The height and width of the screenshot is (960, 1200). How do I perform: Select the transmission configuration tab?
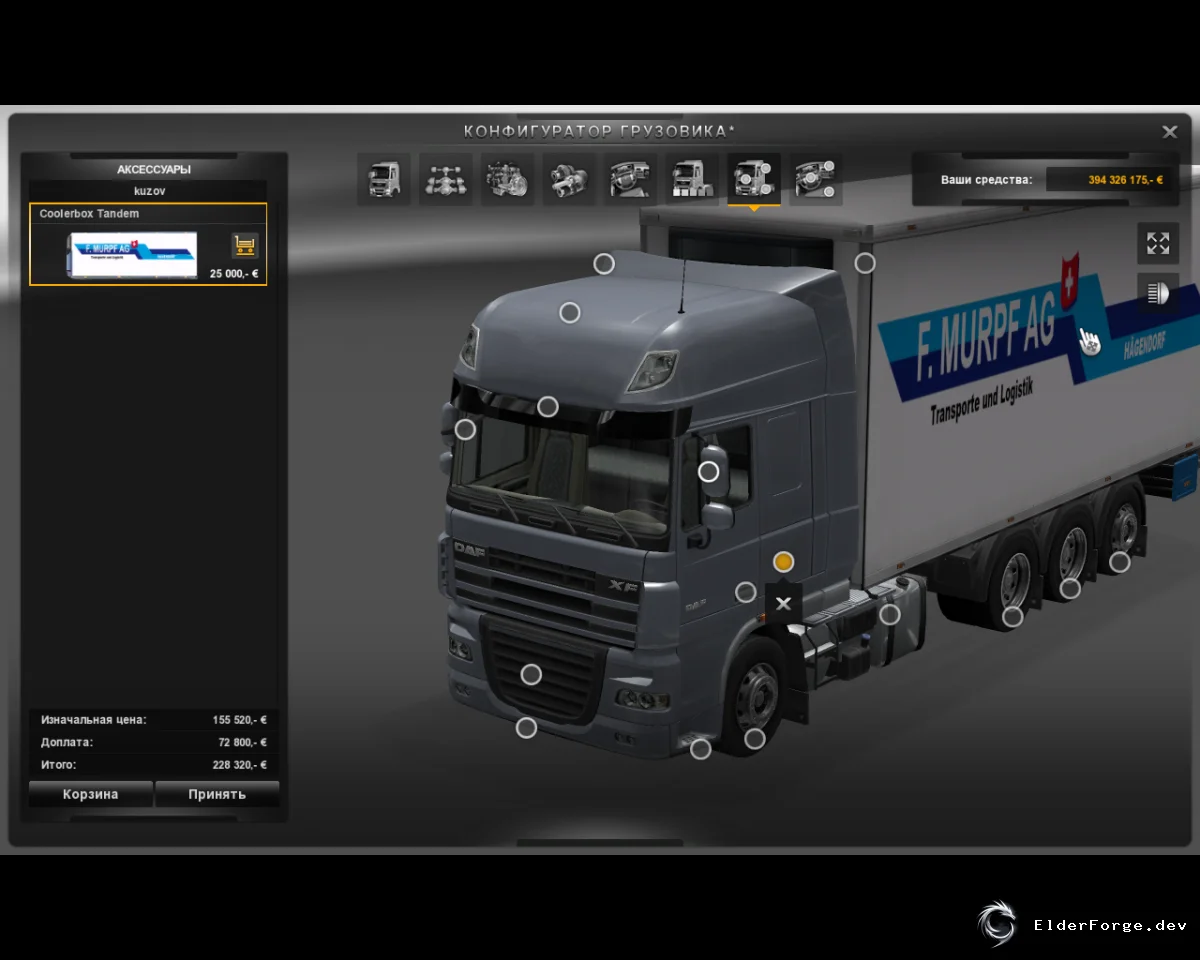(x=570, y=179)
